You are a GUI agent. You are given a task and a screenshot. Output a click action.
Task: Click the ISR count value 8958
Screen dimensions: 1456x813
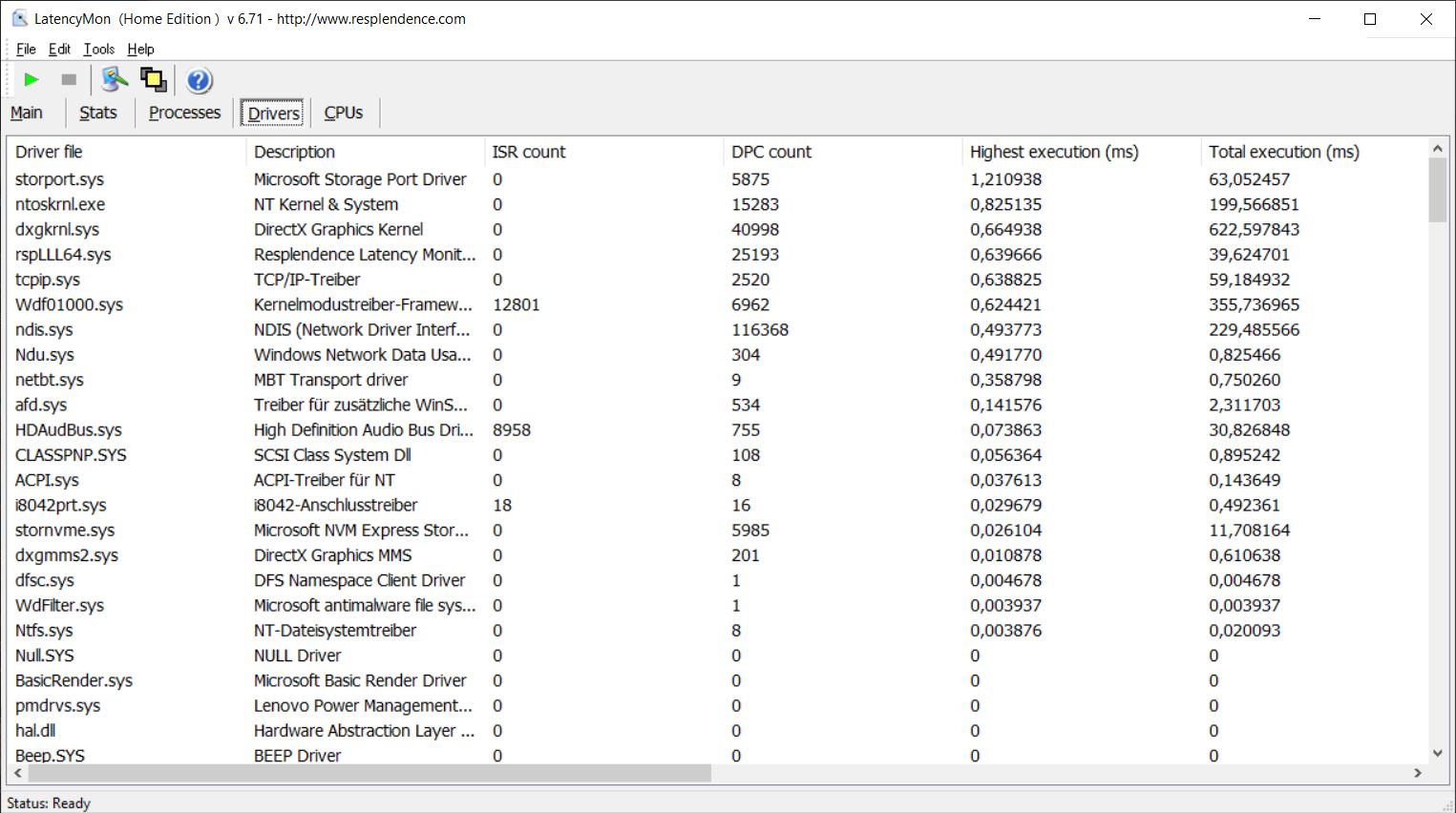pos(511,429)
